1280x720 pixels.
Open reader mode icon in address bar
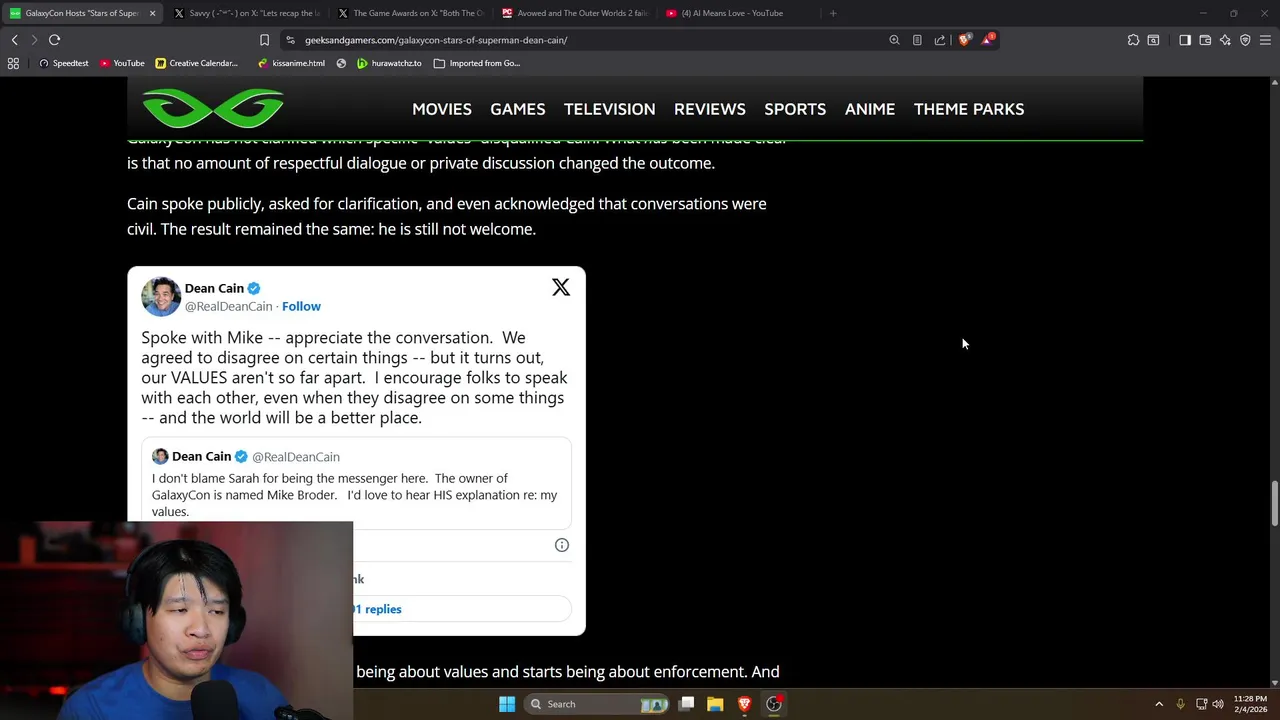point(917,40)
